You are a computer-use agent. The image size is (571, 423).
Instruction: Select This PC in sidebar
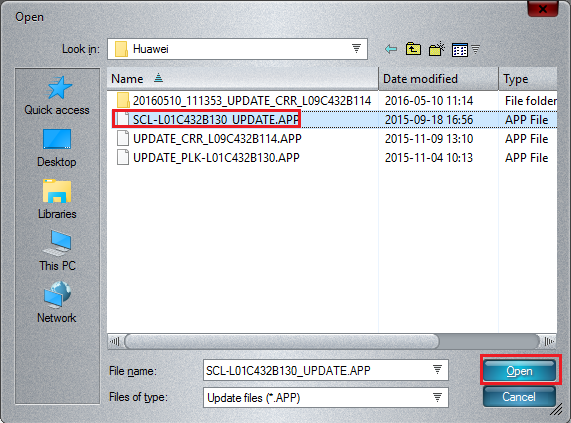tap(57, 251)
